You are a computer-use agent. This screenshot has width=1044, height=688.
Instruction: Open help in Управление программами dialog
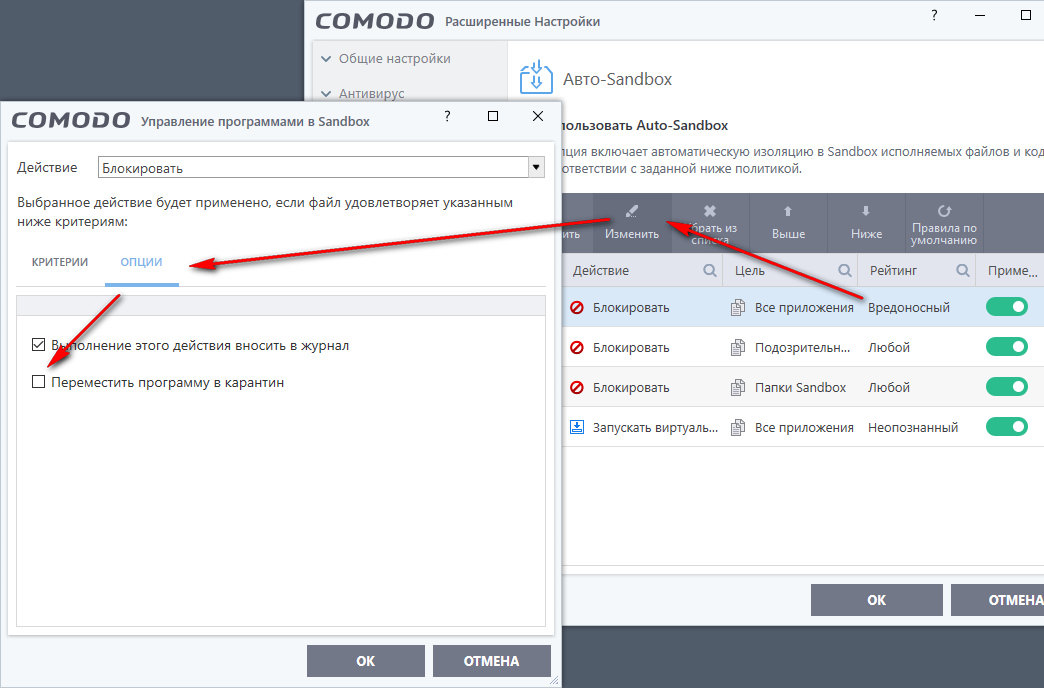tap(447, 116)
